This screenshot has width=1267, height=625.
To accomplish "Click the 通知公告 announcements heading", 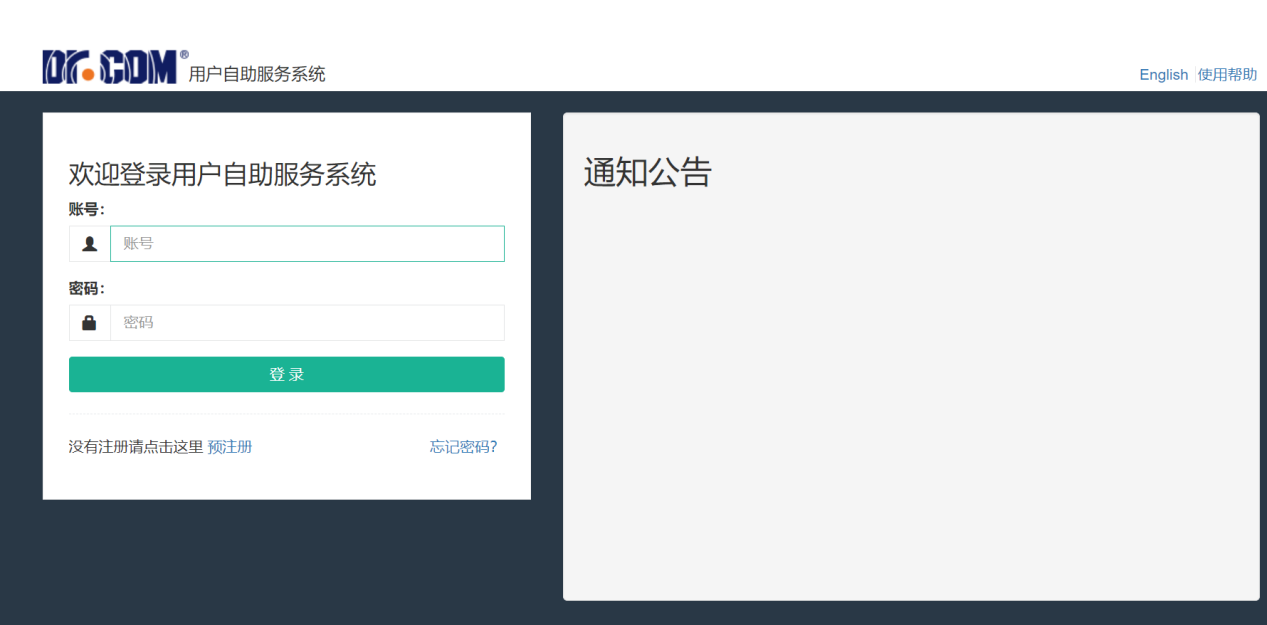I will [647, 173].
